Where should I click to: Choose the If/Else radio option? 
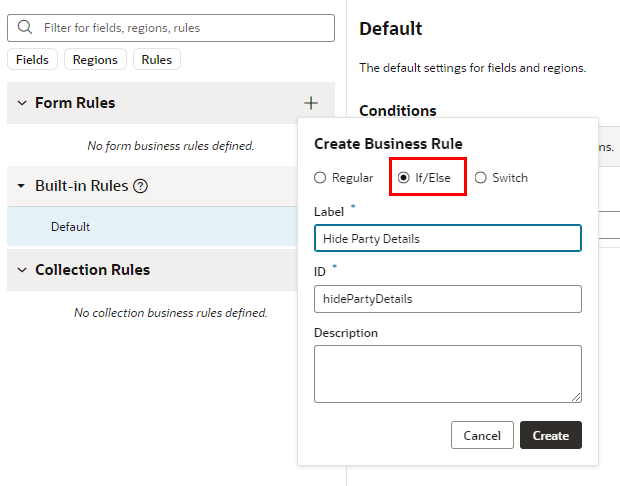pyautogui.click(x=404, y=178)
